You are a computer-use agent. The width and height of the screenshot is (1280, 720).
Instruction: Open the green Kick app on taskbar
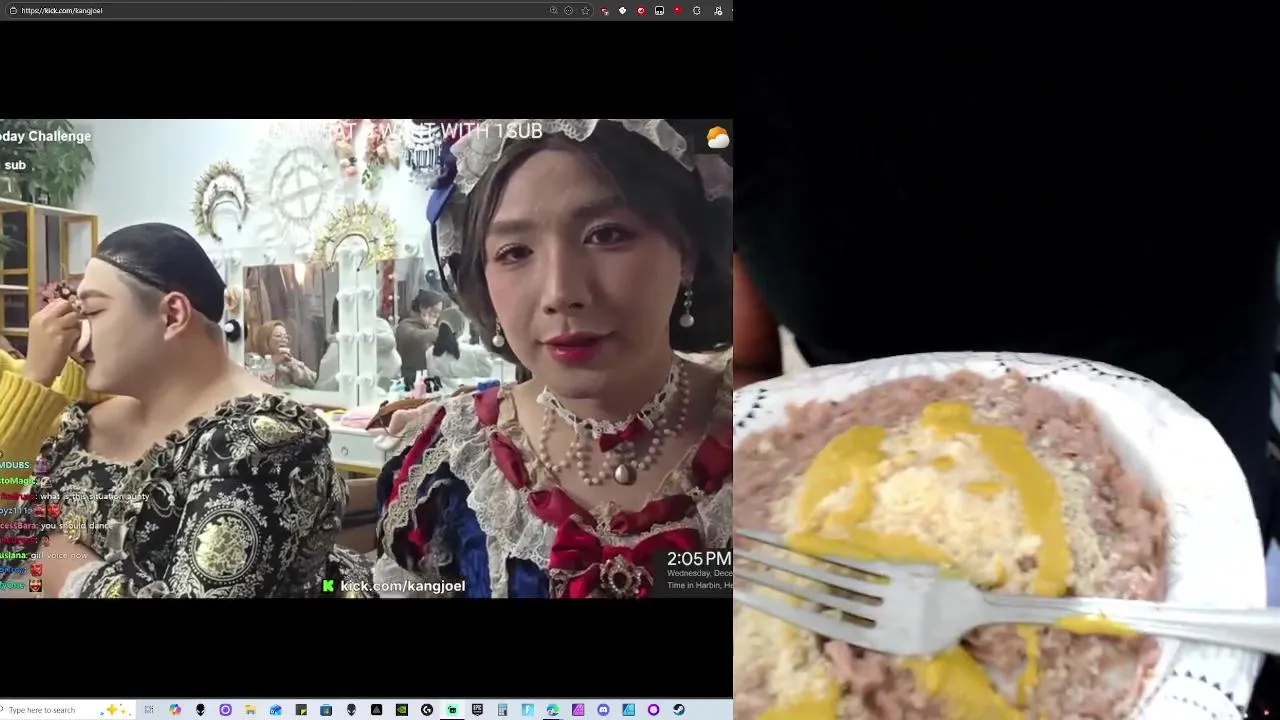pyautogui.click(x=452, y=710)
